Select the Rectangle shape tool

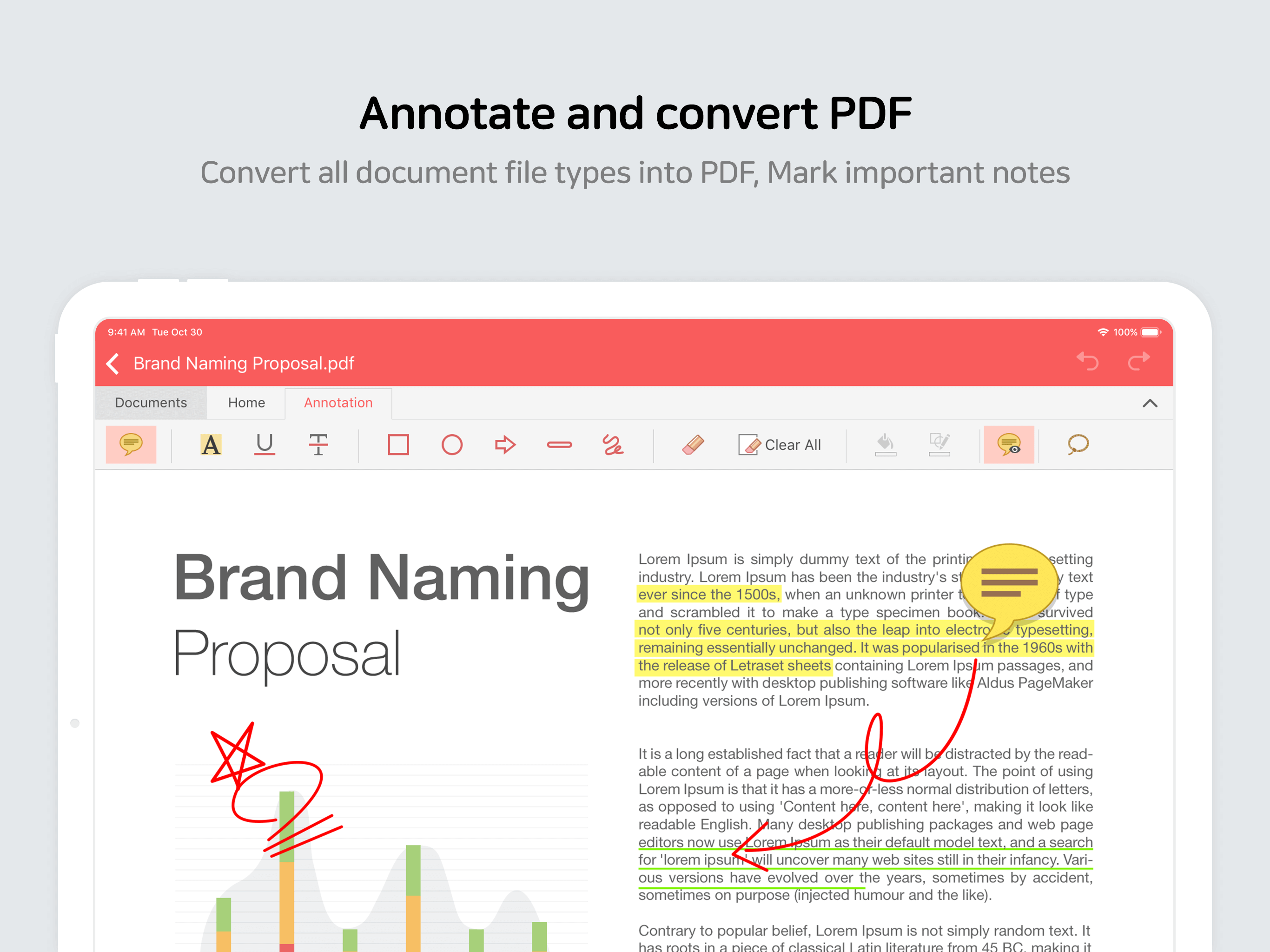398,444
